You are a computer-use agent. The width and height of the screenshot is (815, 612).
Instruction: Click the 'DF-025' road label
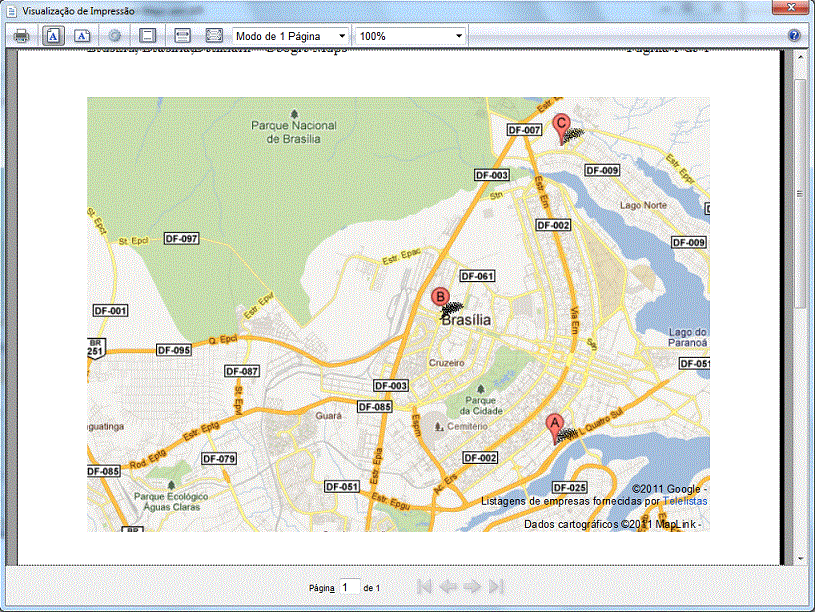coord(570,487)
